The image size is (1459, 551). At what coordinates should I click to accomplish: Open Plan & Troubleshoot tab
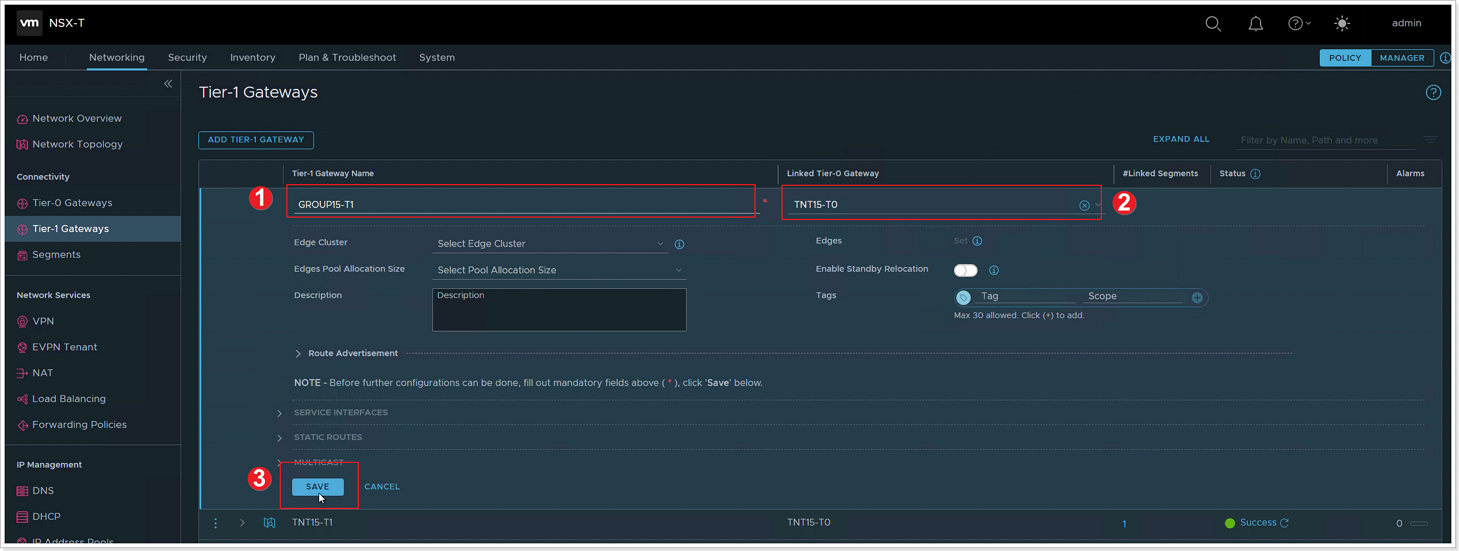[347, 58]
